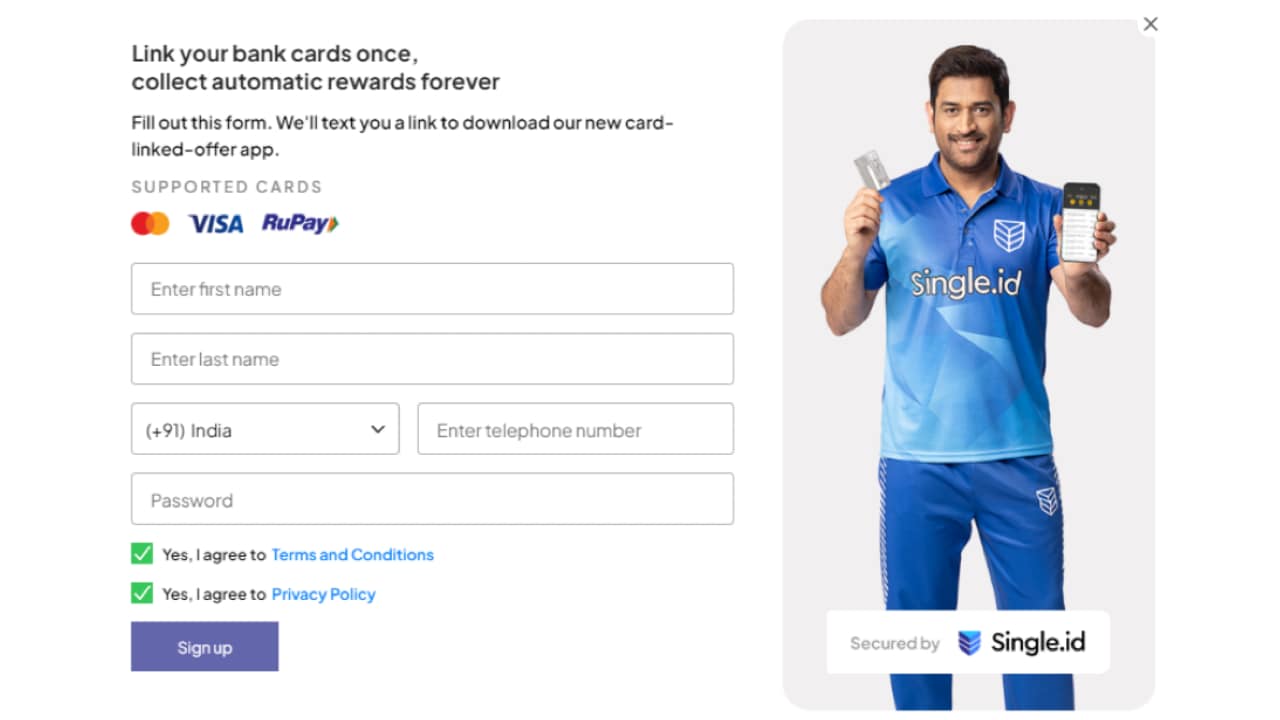The width and height of the screenshot is (1280, 720).
Task: Click the bank card held in the man's hand
Action: [872, 170]
